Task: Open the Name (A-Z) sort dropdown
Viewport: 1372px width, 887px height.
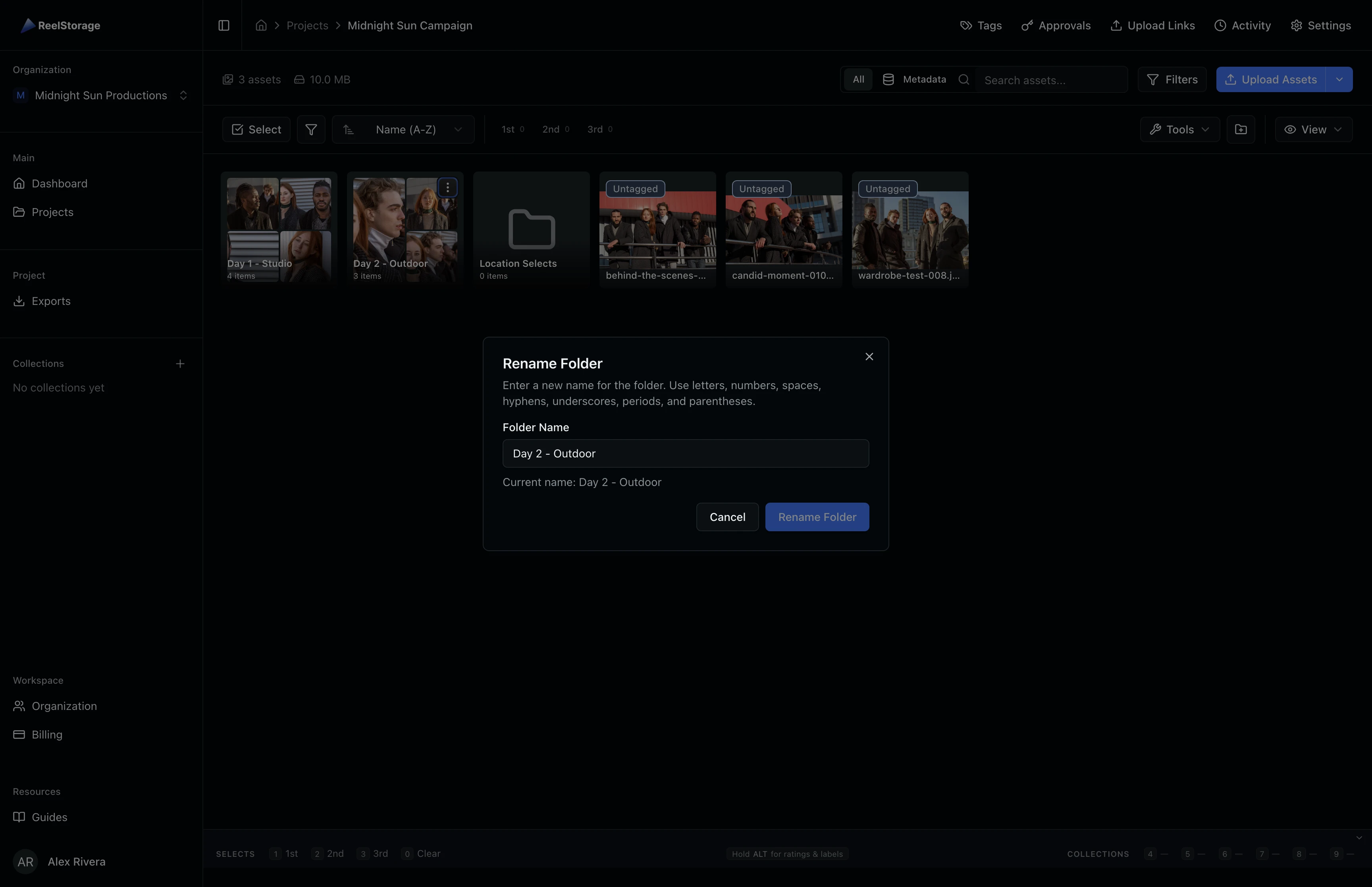Action: 403,129
